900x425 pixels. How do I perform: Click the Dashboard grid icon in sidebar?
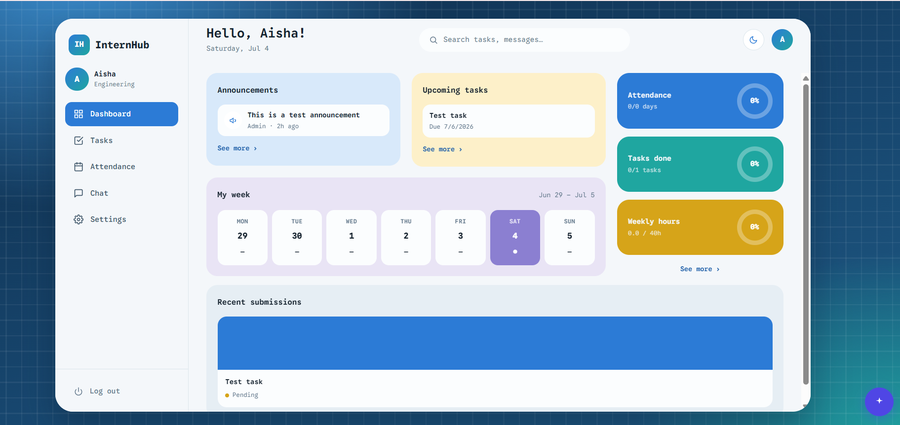(79, 114)
